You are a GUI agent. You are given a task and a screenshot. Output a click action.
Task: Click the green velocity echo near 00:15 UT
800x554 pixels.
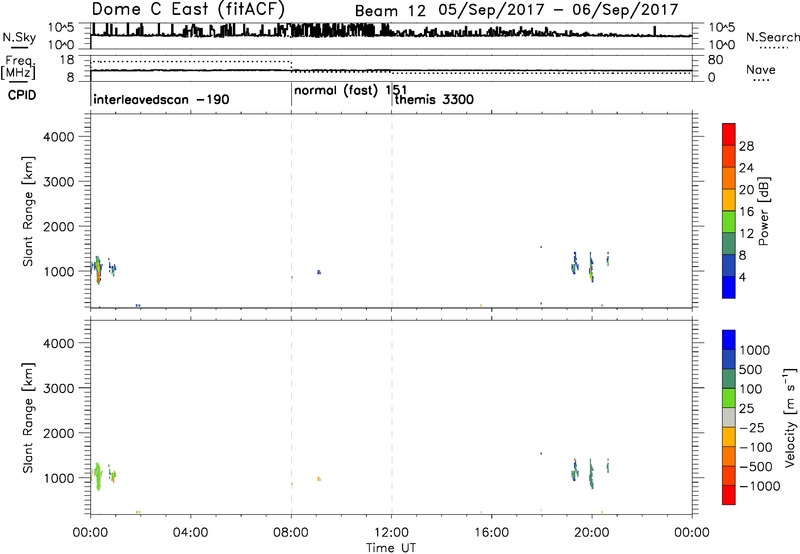(x=97, y=476)
